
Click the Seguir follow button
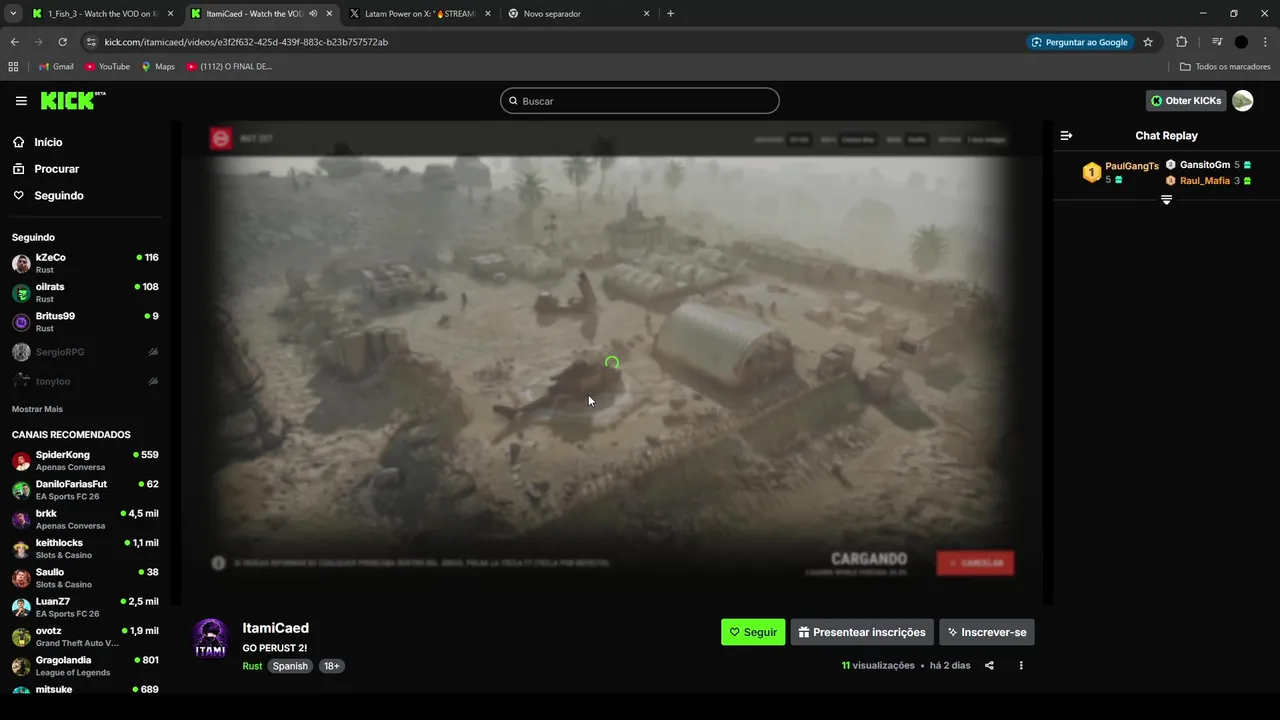click(753, 632)
